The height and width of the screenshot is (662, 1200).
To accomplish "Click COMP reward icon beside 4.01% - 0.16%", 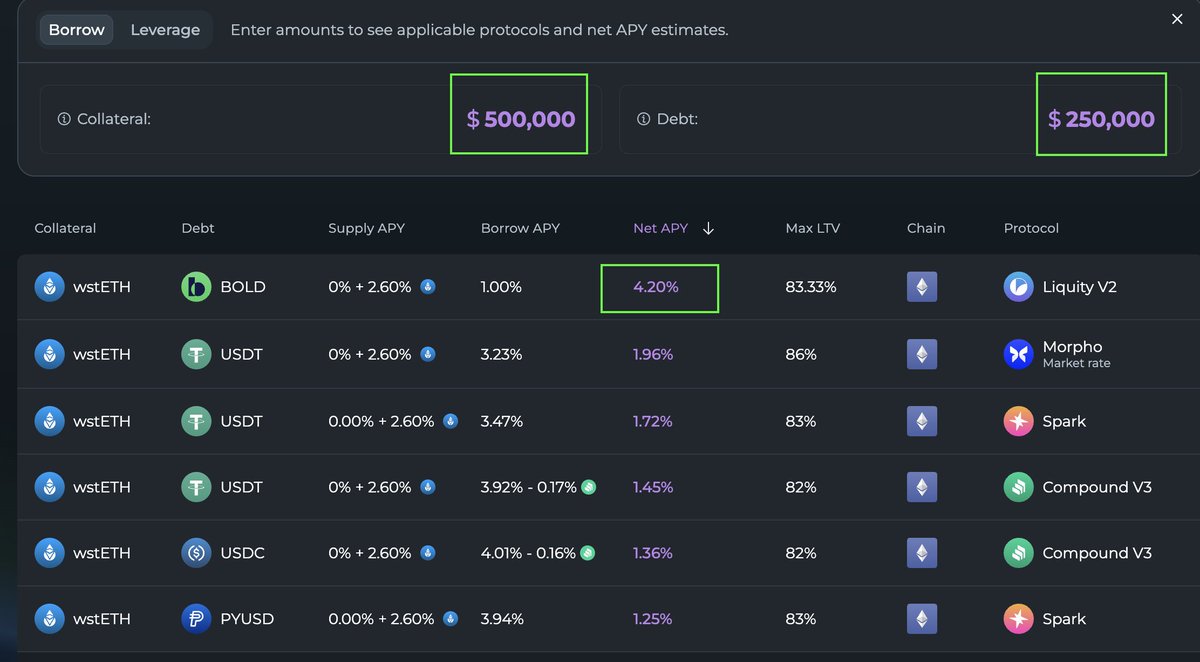I will (587, 553).
